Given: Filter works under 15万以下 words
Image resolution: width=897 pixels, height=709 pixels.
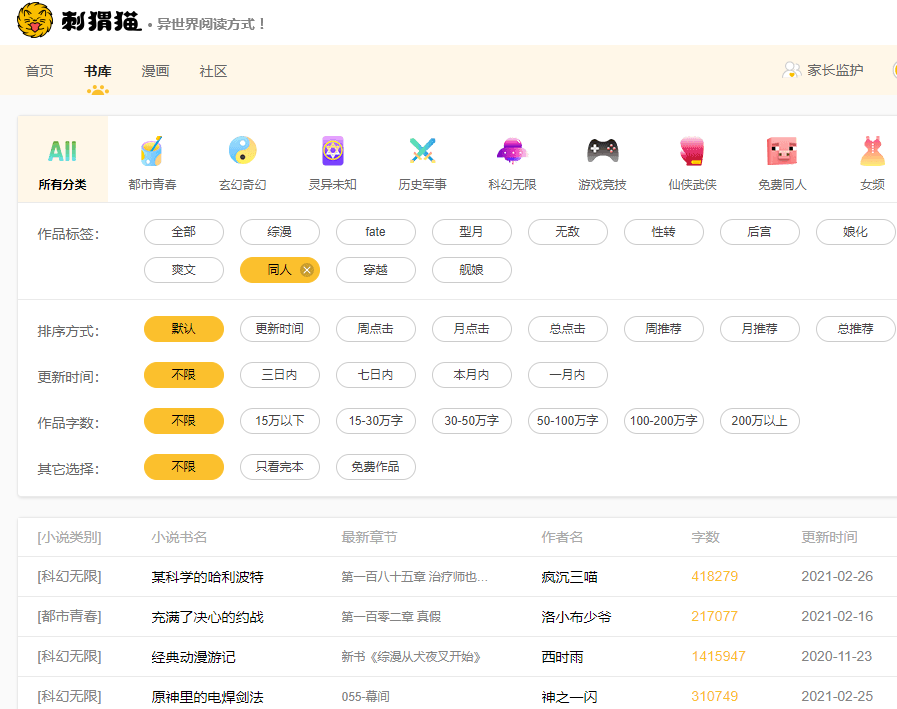Looking at the screenshot, I should (279, 421).
